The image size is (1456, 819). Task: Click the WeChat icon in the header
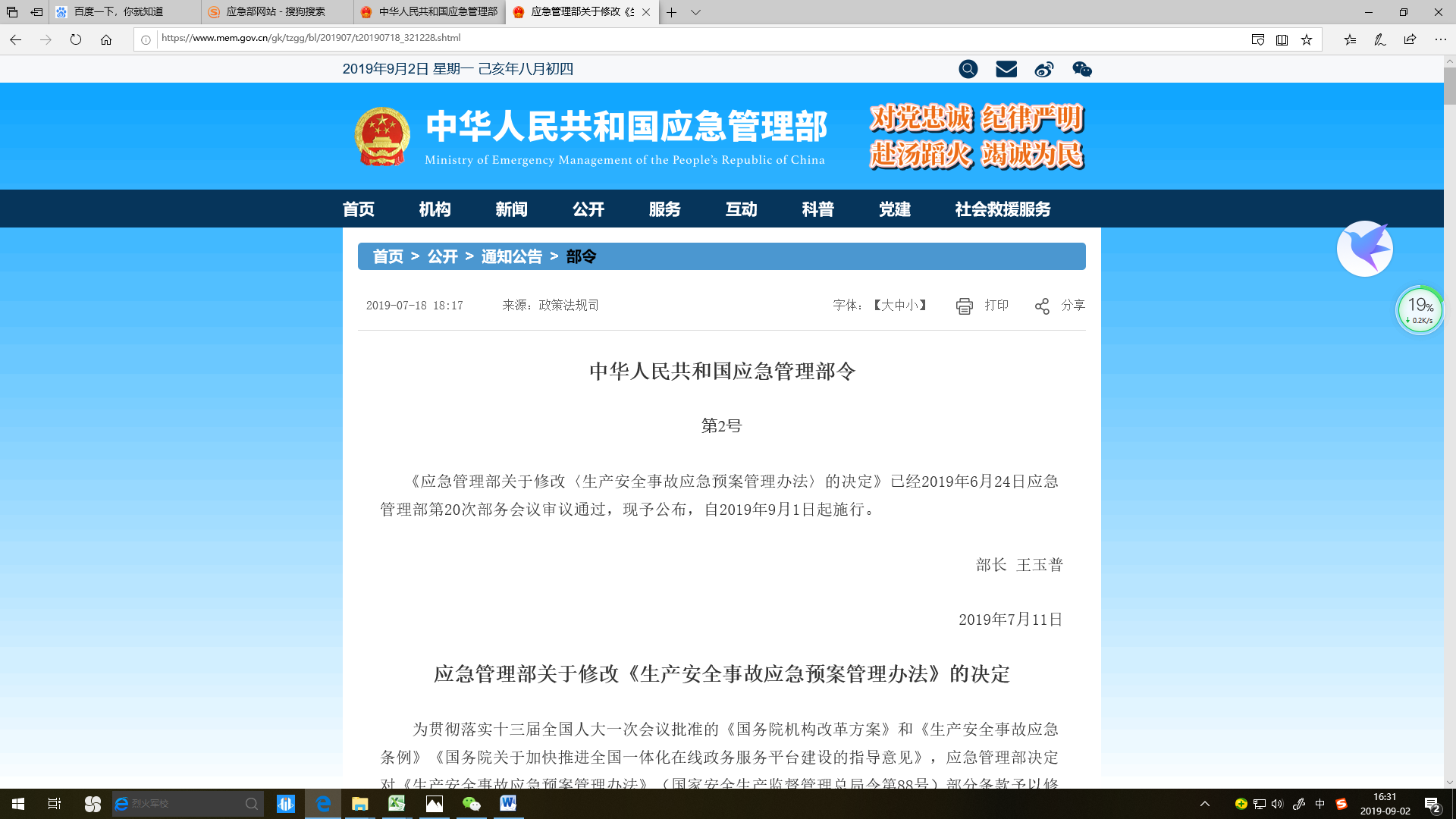[1082, 69]
